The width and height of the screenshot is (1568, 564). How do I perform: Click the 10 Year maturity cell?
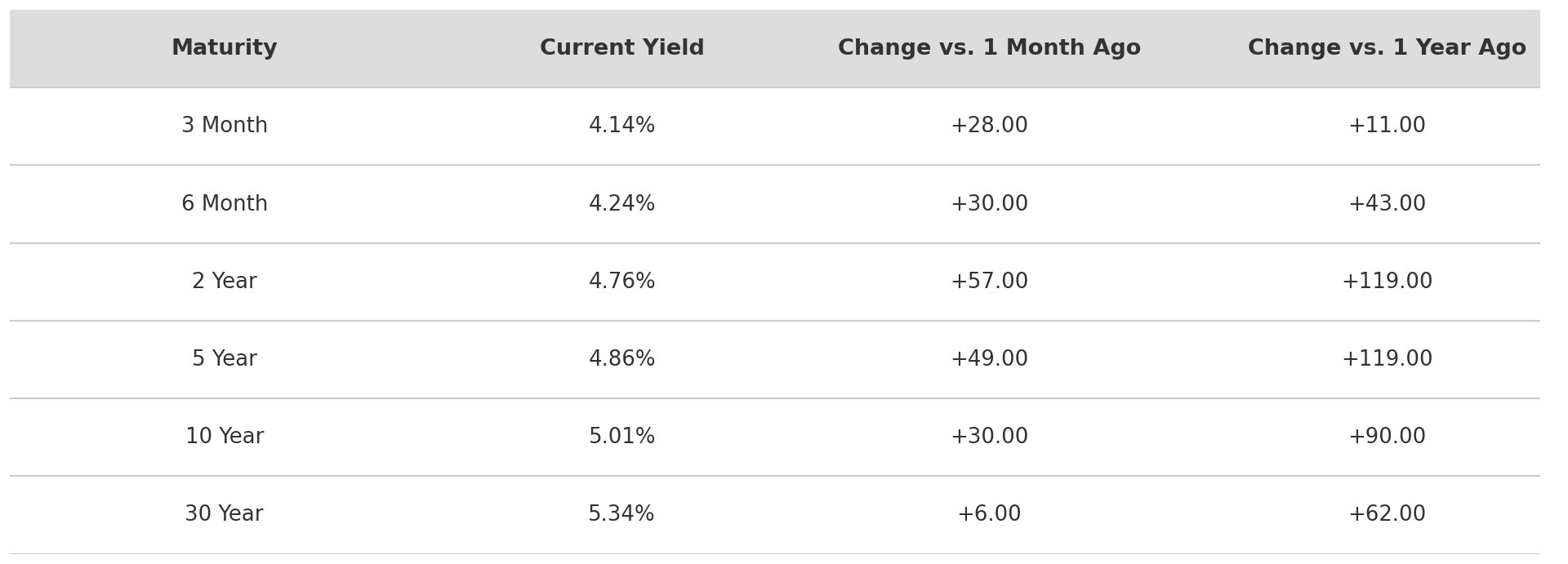tap(225, 437)
